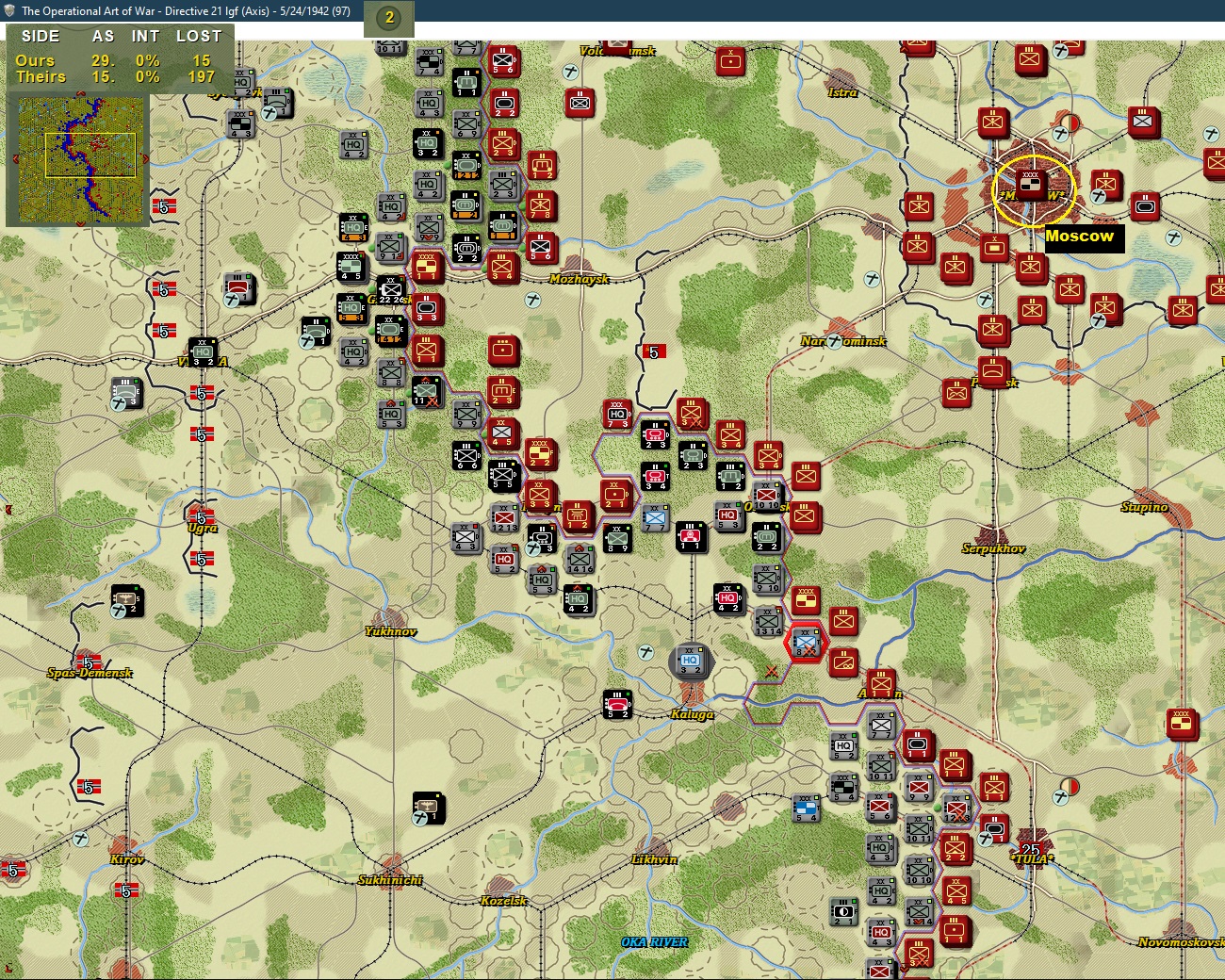Click inside the mini-map overview
Screen dimensions: 1225x980
80,158
